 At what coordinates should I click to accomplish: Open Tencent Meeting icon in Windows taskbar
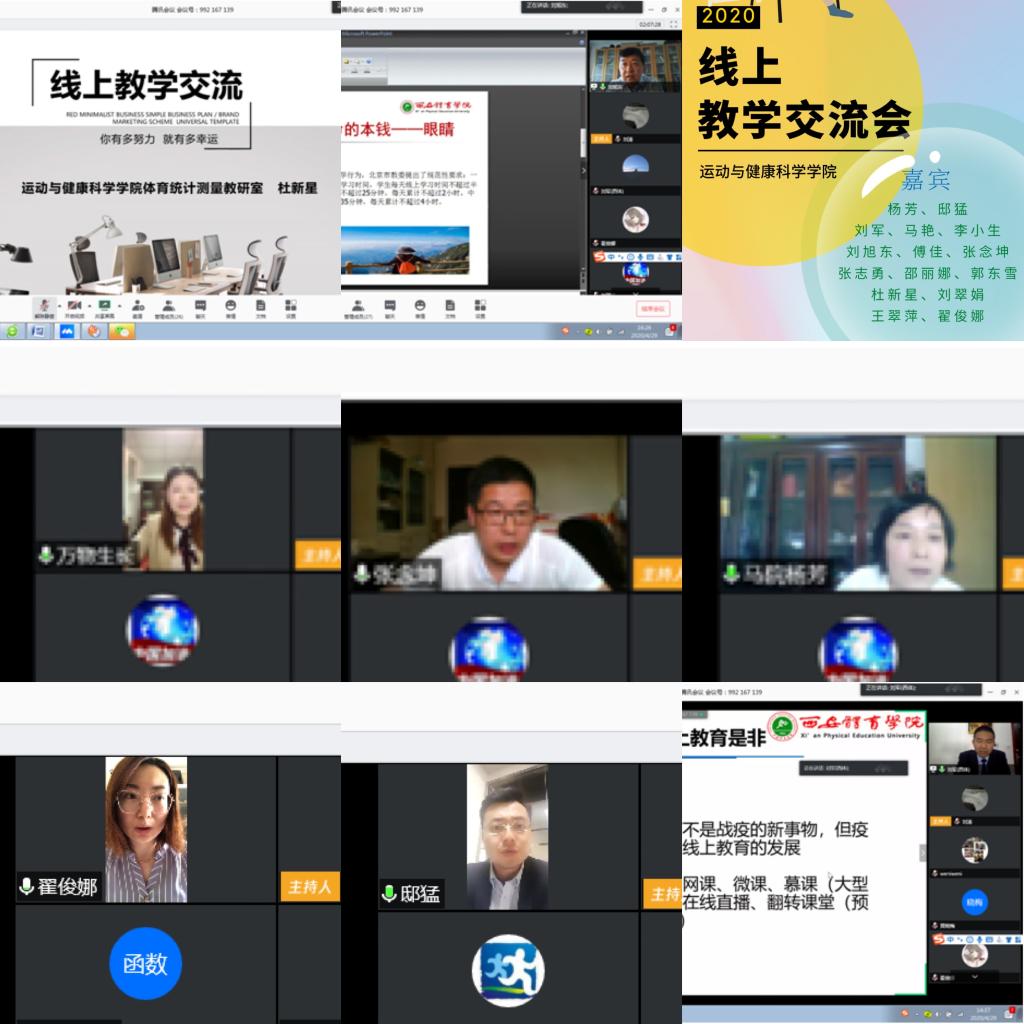click(x=67, y=331)
